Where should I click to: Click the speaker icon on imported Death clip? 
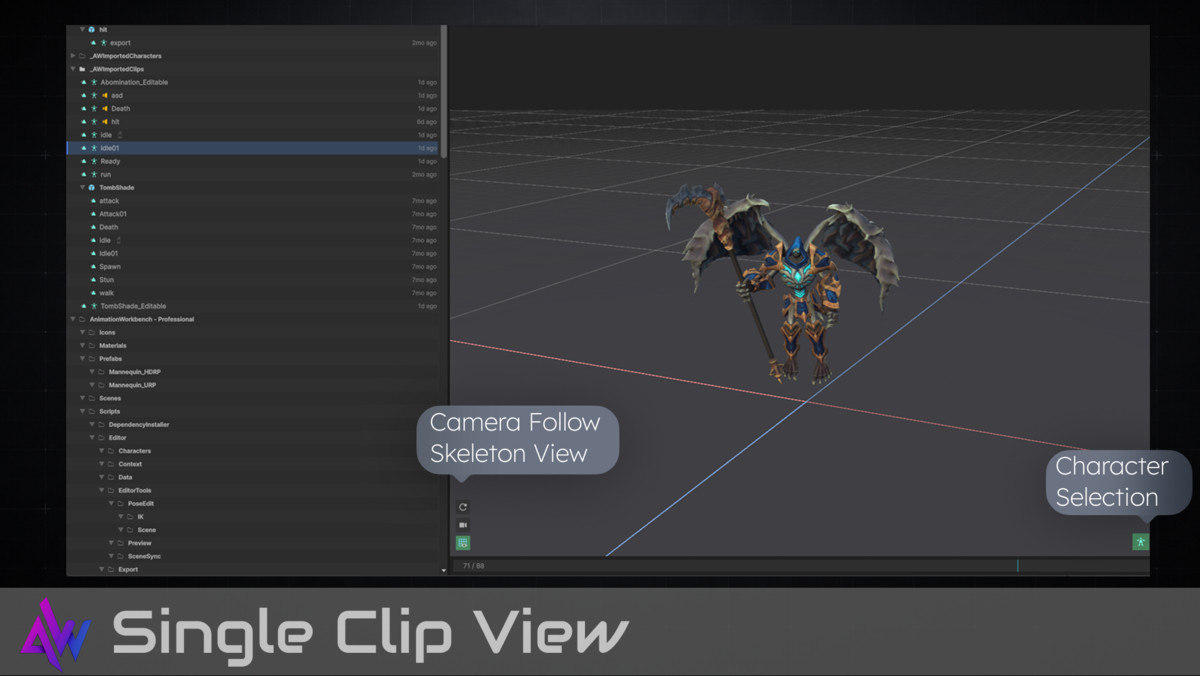click(x=105, y=108)
